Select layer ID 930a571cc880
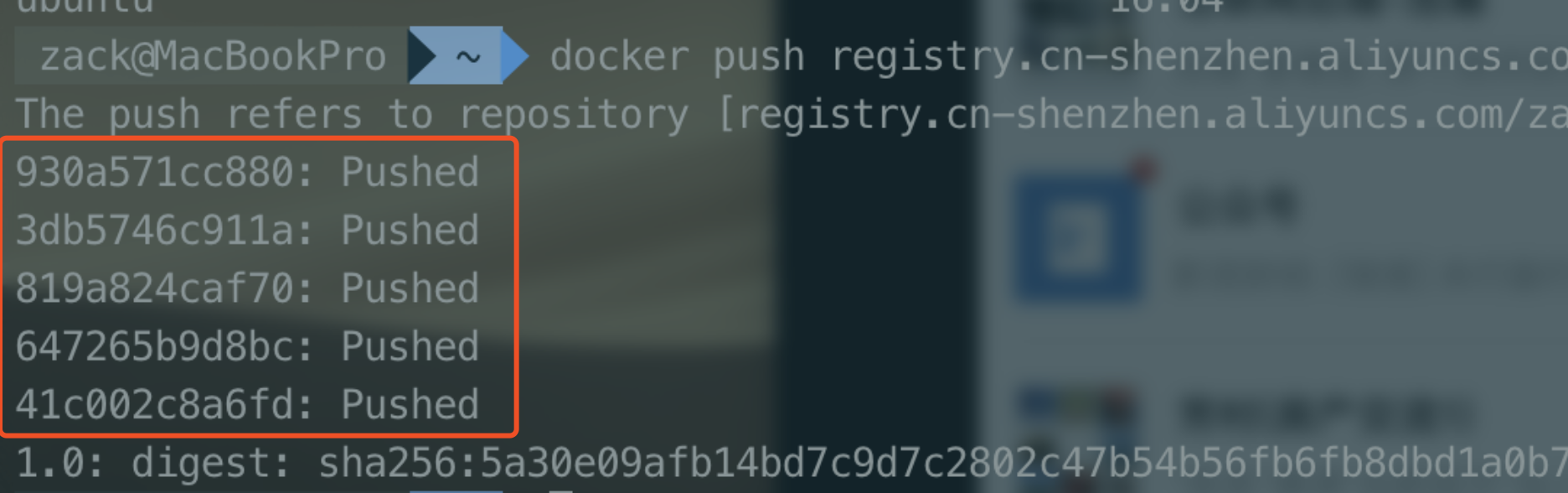Viewport: 1568px width, 493px height. click(154, 172)
